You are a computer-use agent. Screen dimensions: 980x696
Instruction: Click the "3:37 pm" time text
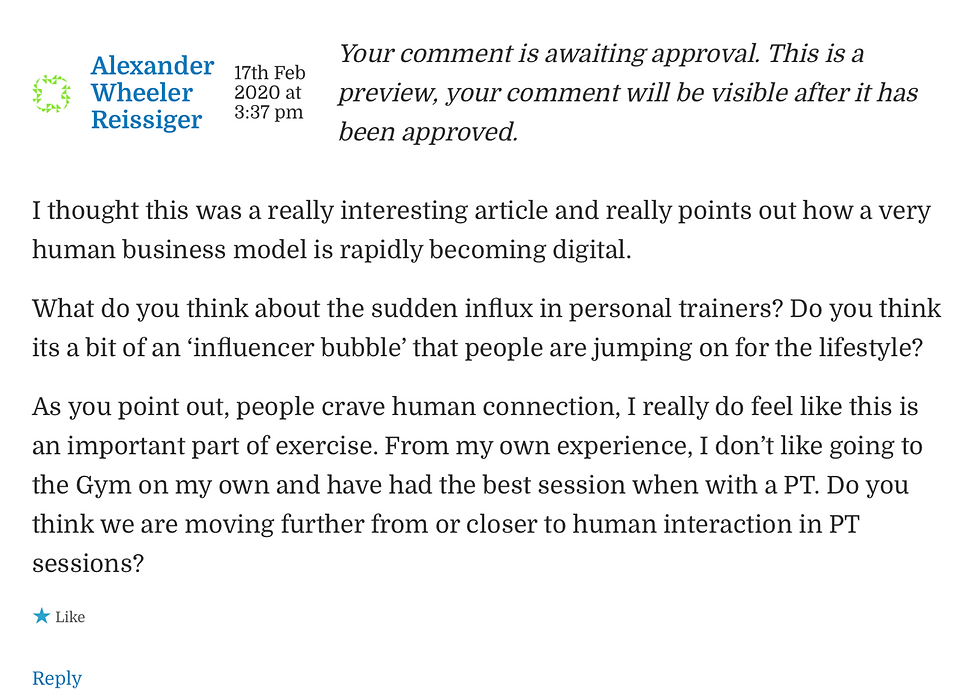[x=268, y=112]
